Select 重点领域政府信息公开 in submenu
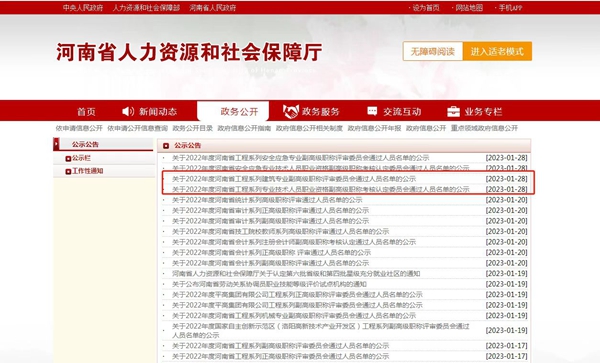This screenshot has width=600, height=363. (484, 128)
